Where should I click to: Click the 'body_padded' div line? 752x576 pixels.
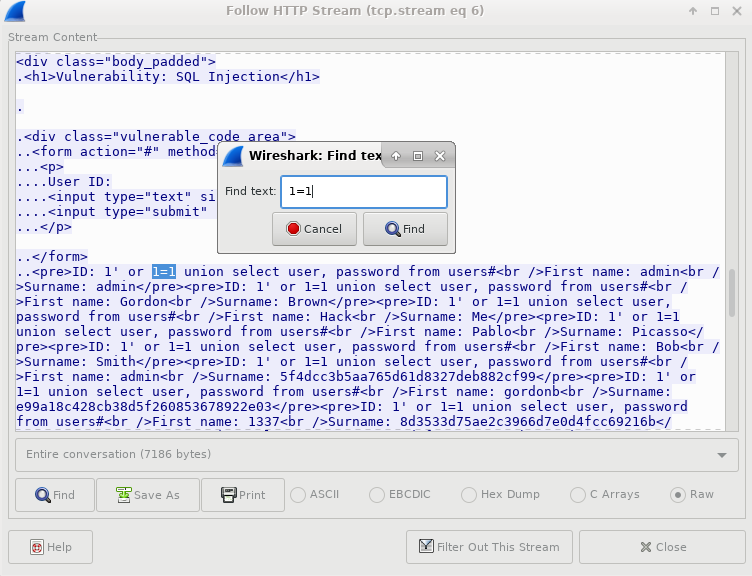coord(116,61)
